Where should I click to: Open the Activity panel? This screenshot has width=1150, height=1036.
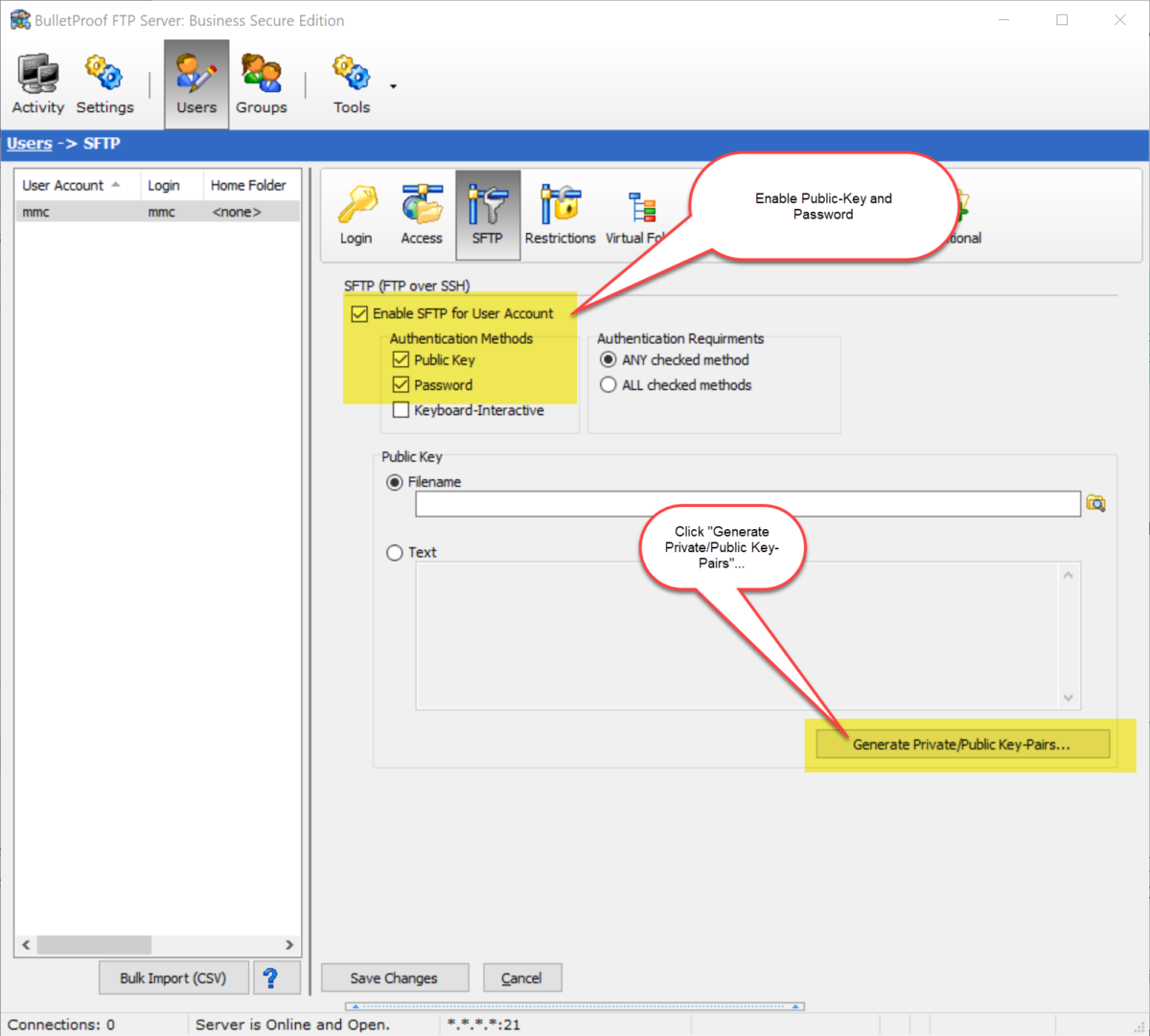[x=37, y=83]
